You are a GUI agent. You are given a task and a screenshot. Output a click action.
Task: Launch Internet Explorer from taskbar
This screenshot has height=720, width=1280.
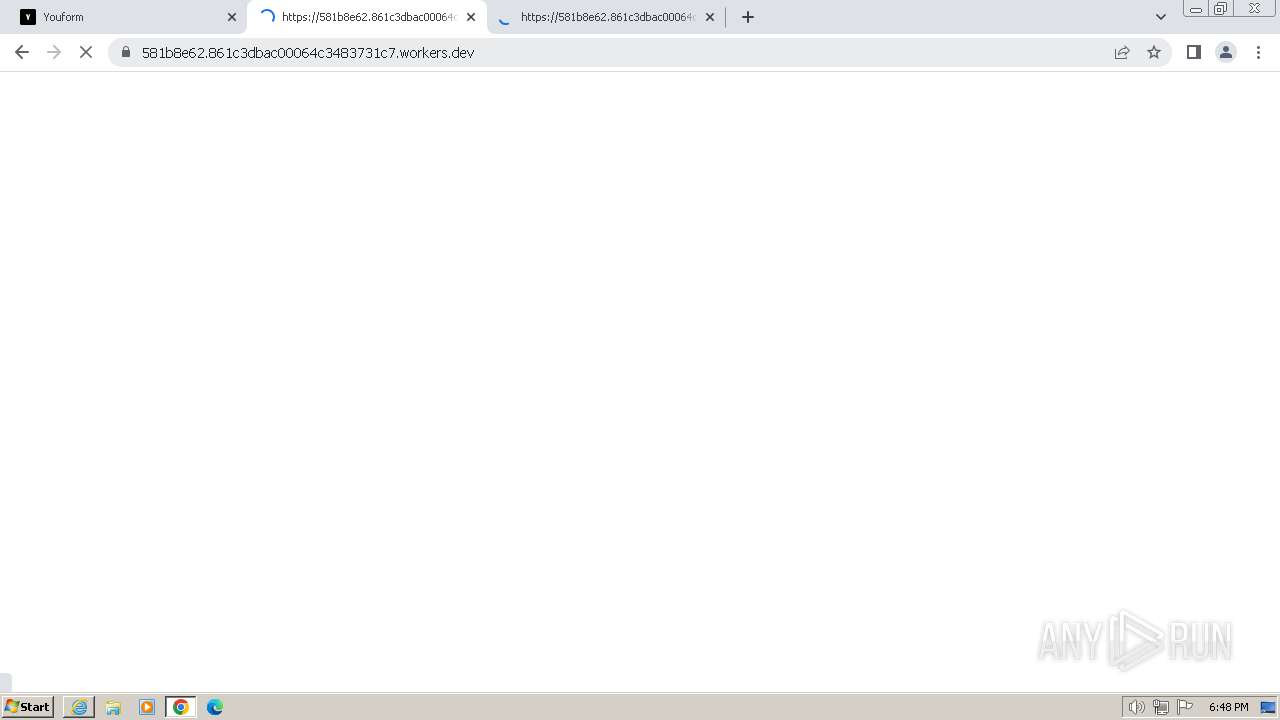point(80,707)
